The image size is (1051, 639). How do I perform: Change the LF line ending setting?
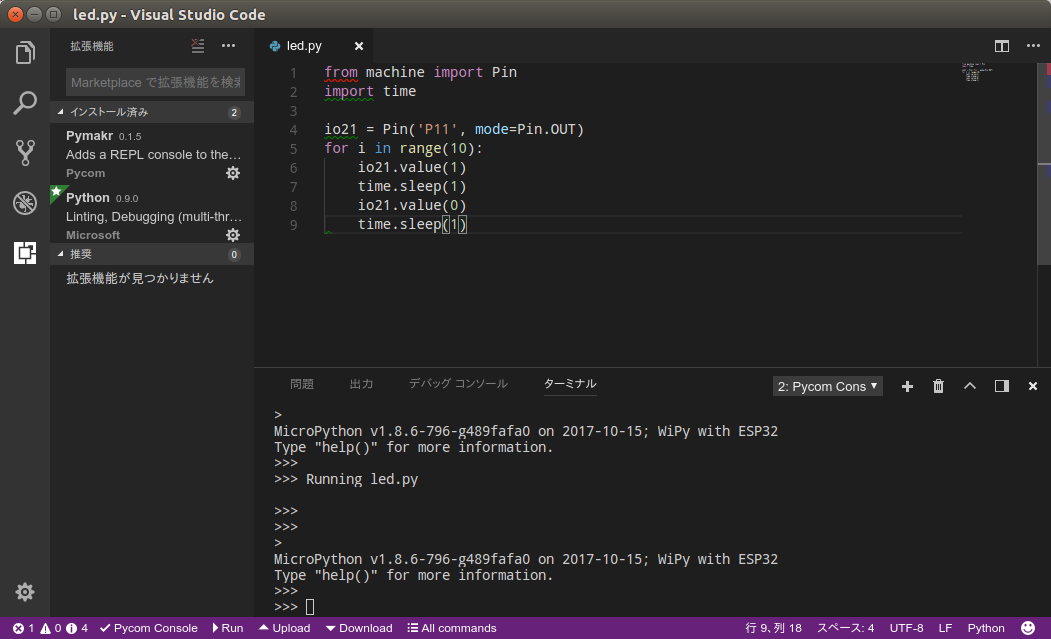(x=945, y=628)
